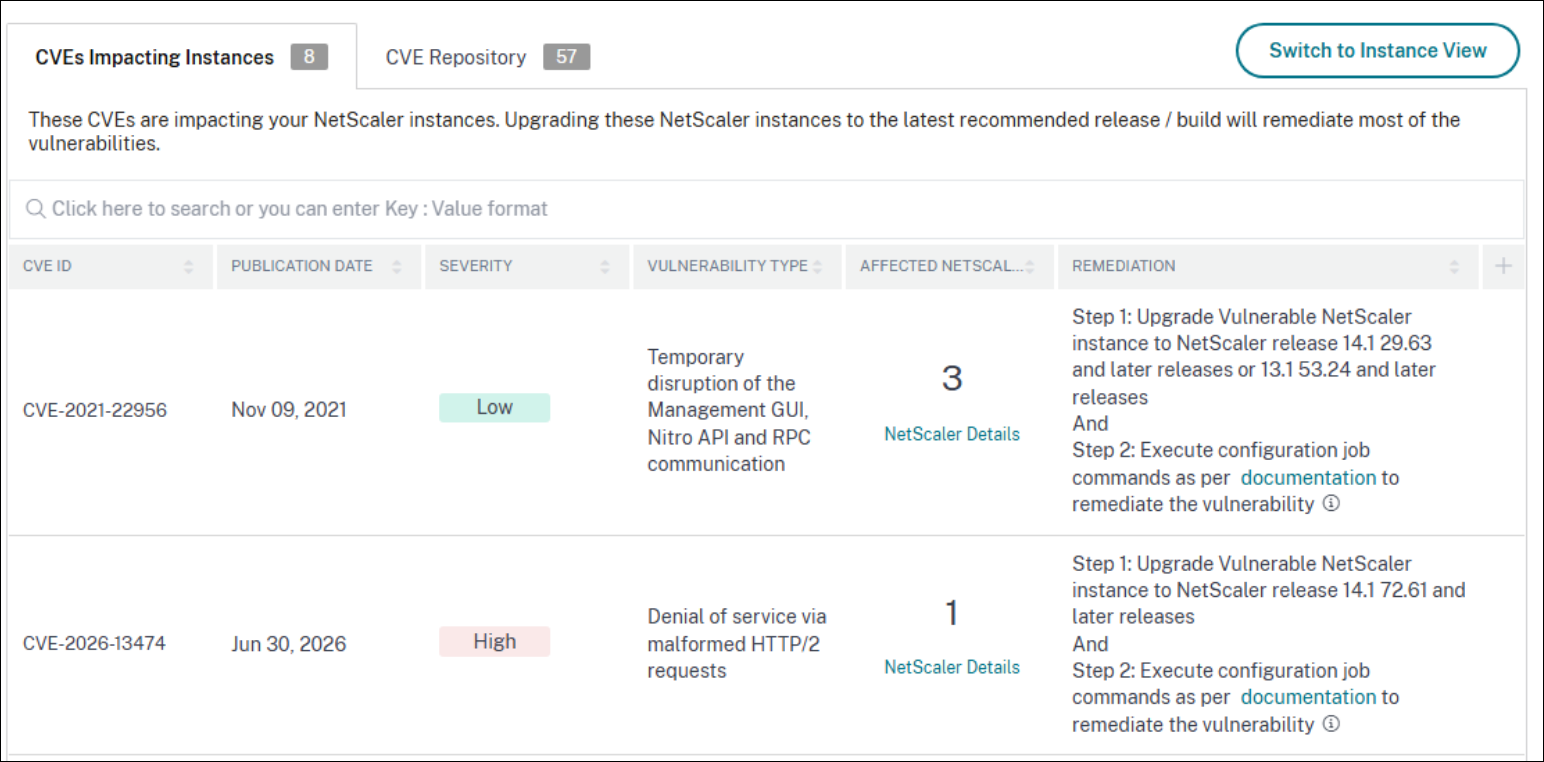Screen dimensions: 1544x762
Task: Switch to the CVE Repository tab
Action: coord(488,57)
